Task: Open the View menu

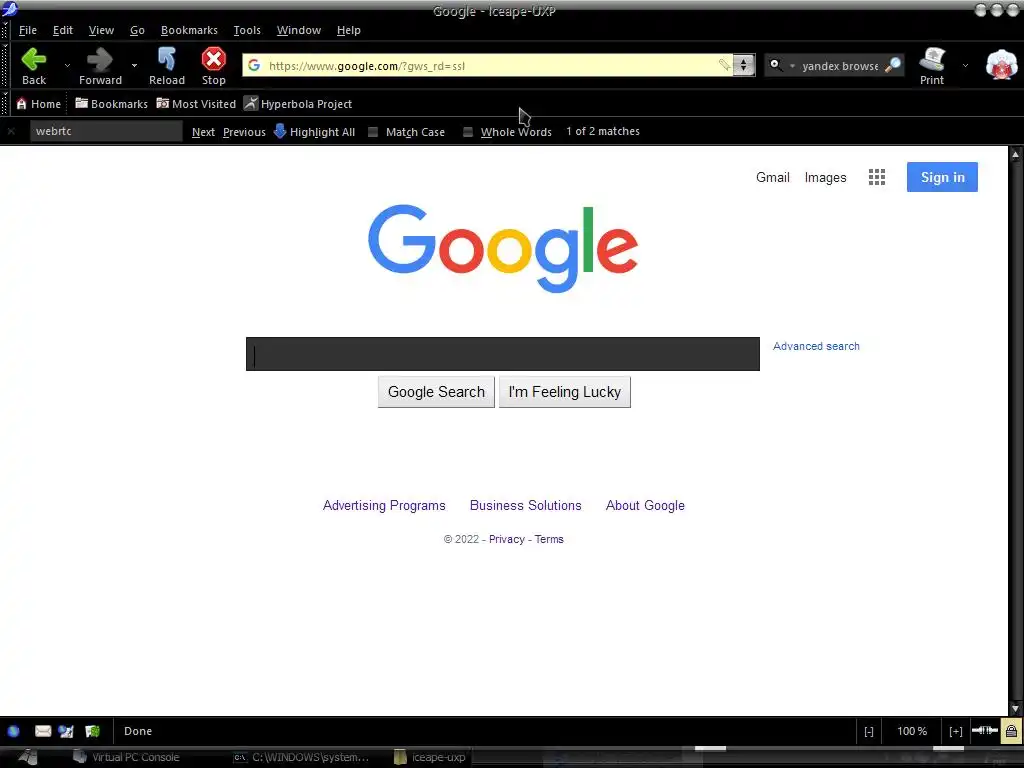Action: point(101,30)
